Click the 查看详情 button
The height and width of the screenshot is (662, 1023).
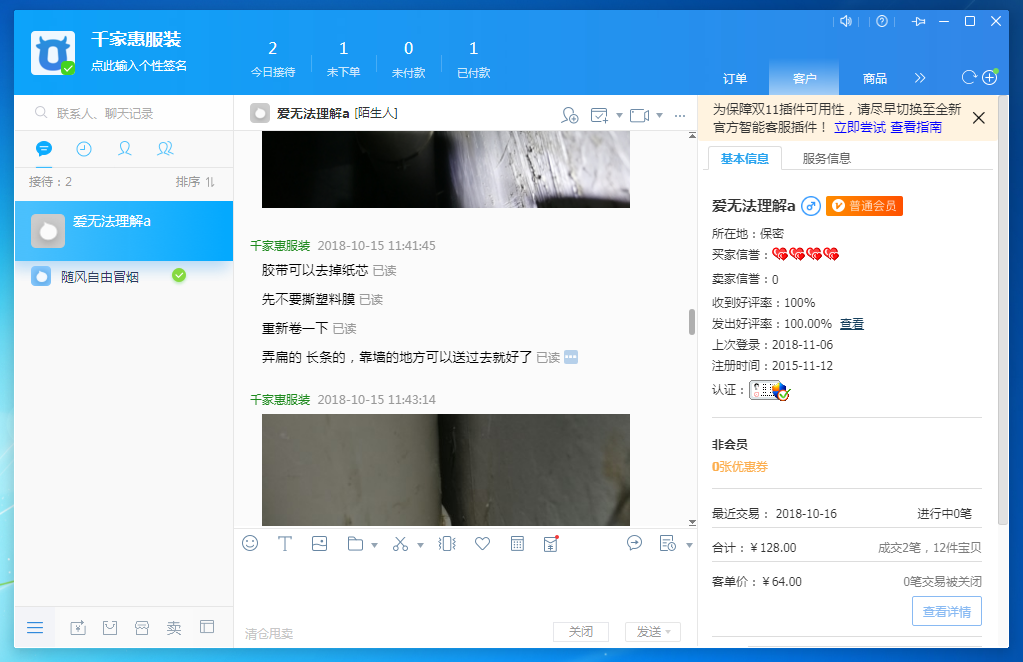coord(947,611)
